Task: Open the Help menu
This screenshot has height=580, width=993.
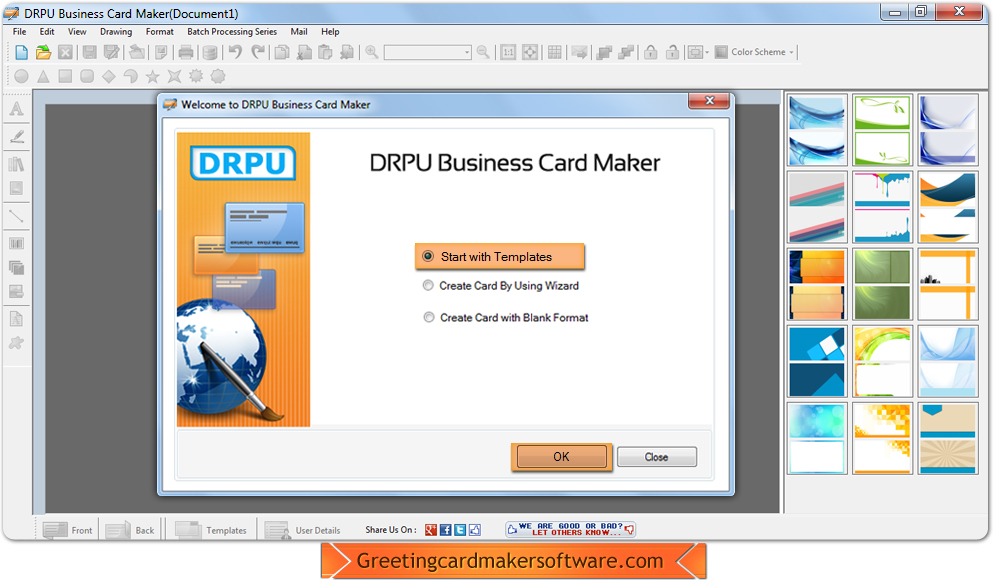Action: [x=330, y=32]
